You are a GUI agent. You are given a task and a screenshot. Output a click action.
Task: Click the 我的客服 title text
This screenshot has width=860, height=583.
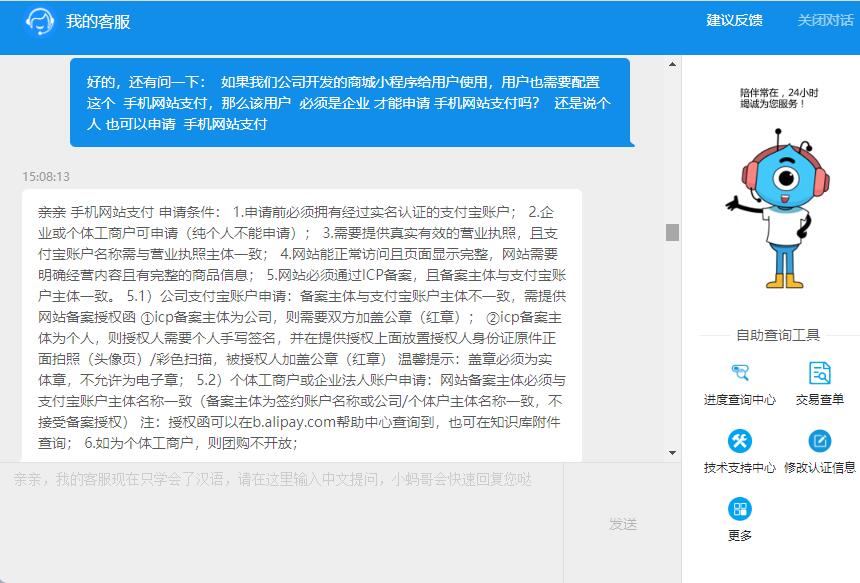[98, 22]
